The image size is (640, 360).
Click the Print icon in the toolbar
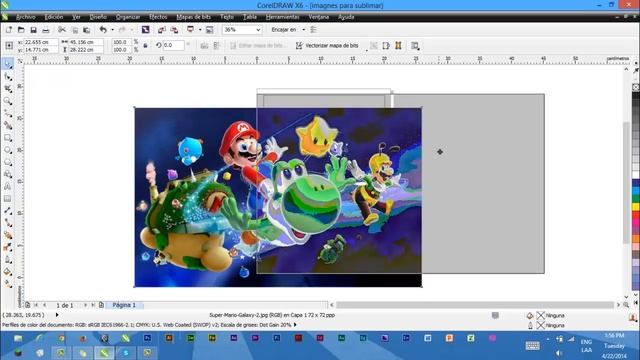pos(46,30)
